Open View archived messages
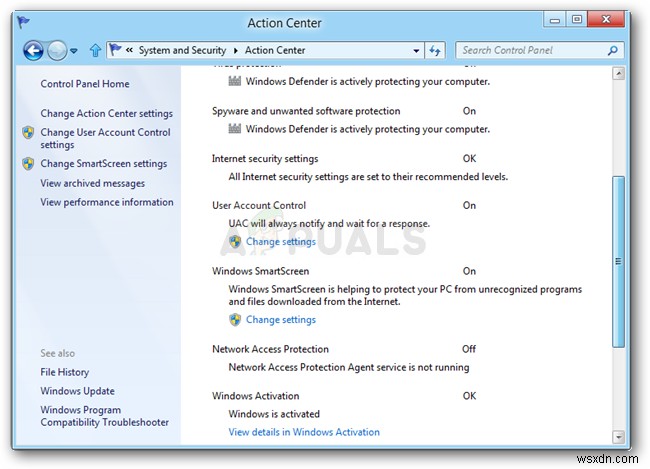The image size is (650, 469). coord(92,183)
